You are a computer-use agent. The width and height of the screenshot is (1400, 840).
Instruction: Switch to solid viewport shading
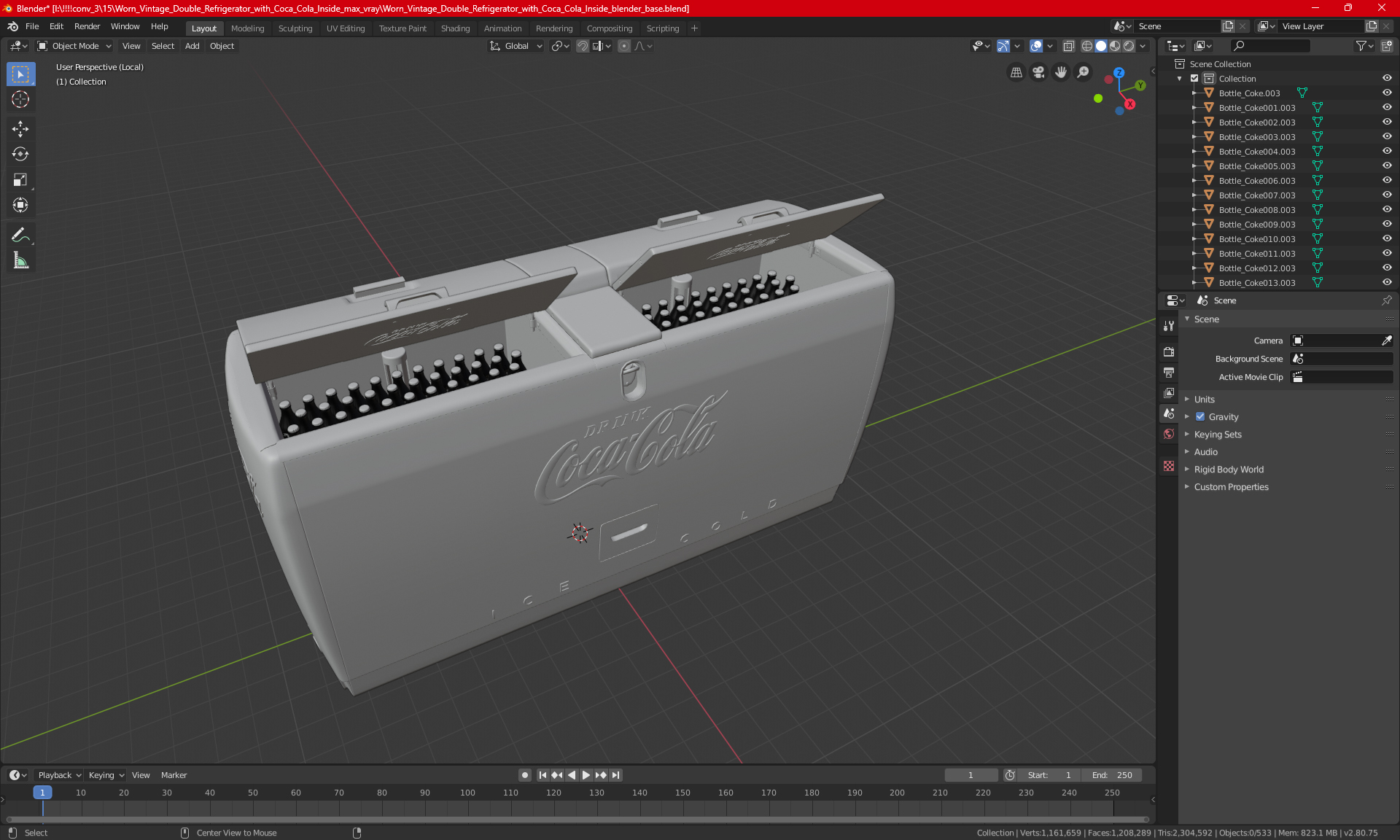tap(1101, 46)
